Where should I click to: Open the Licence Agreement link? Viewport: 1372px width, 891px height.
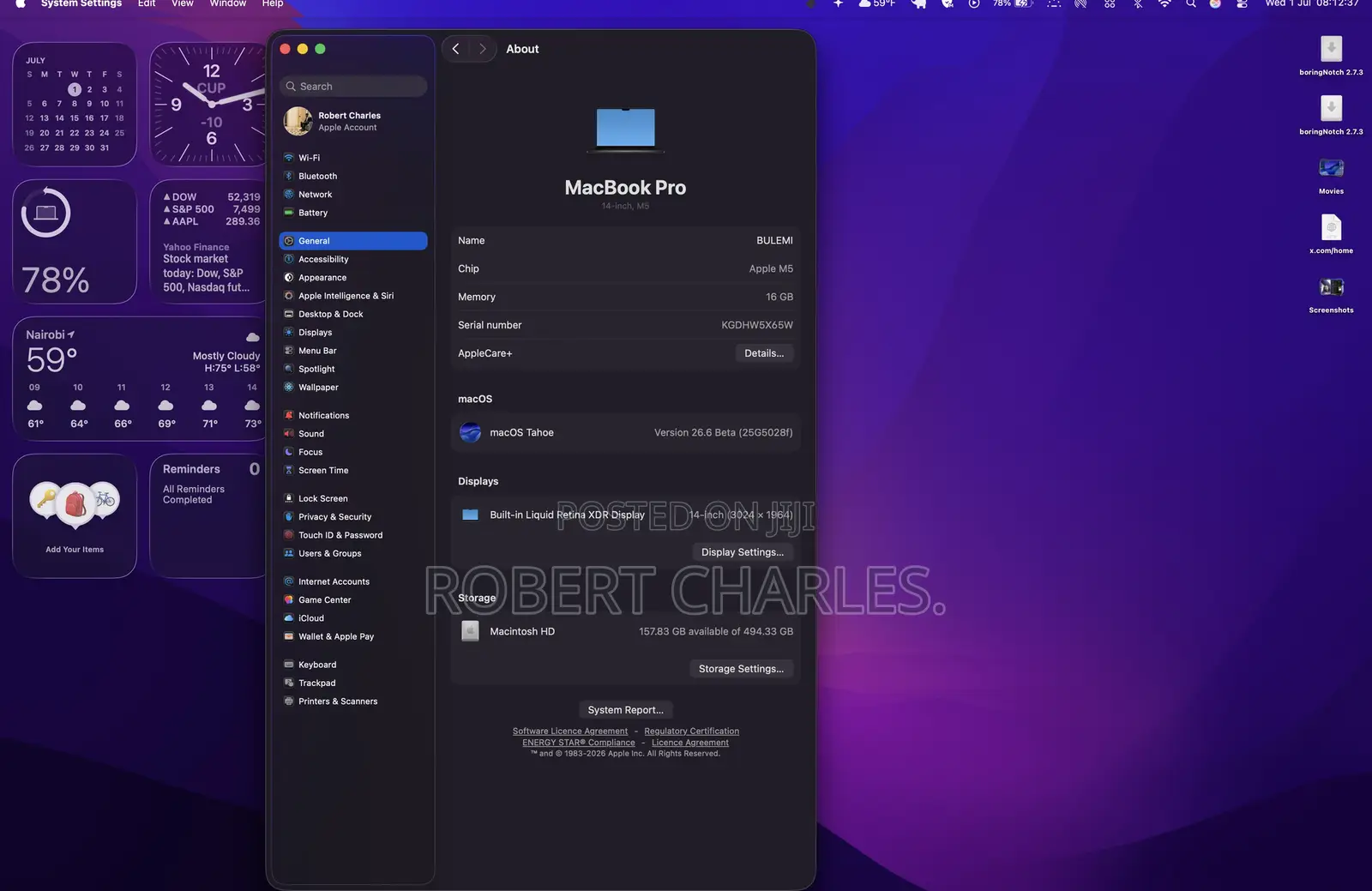click(x=690, y=743)
